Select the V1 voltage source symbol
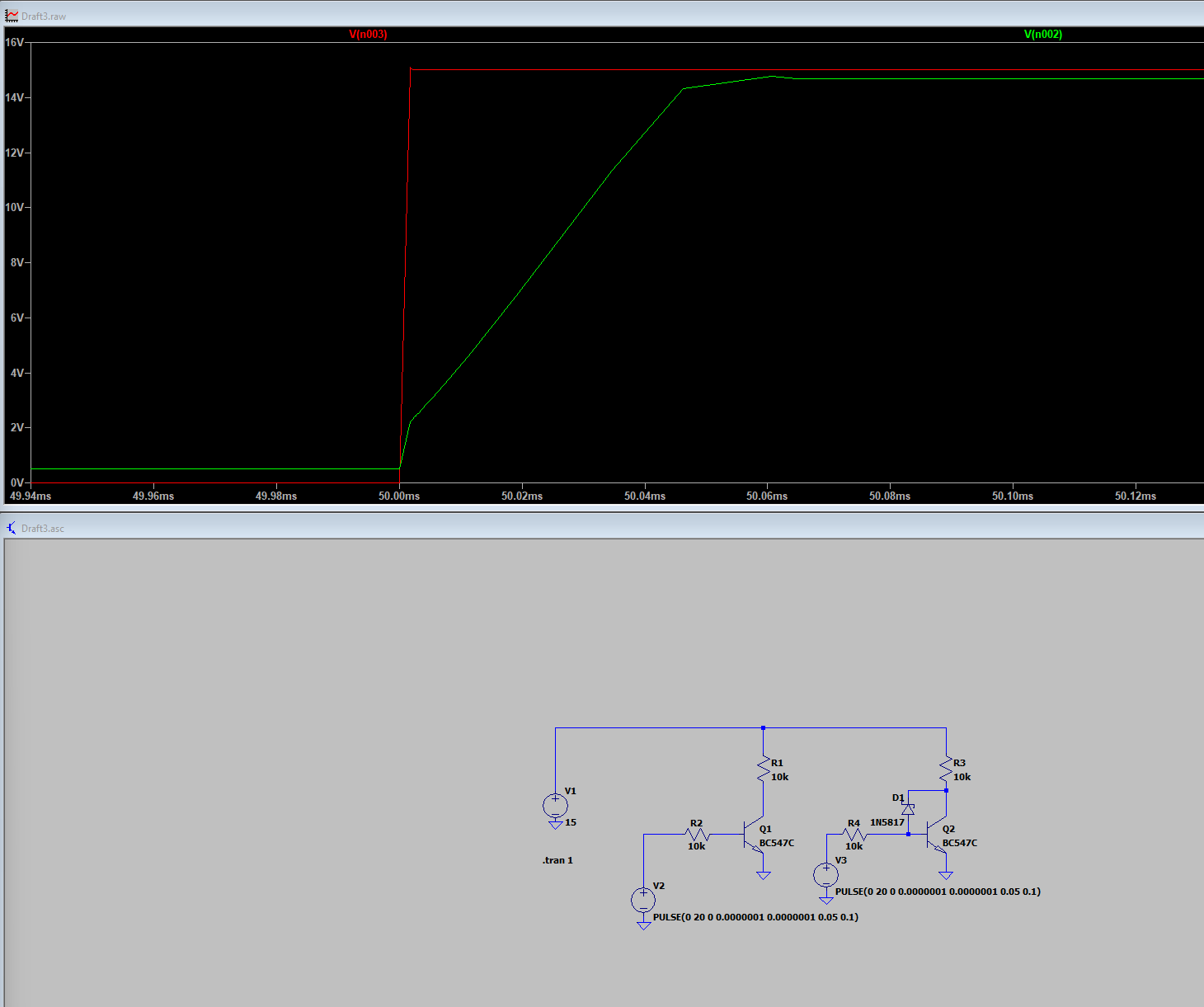 (x=555, y=806)
